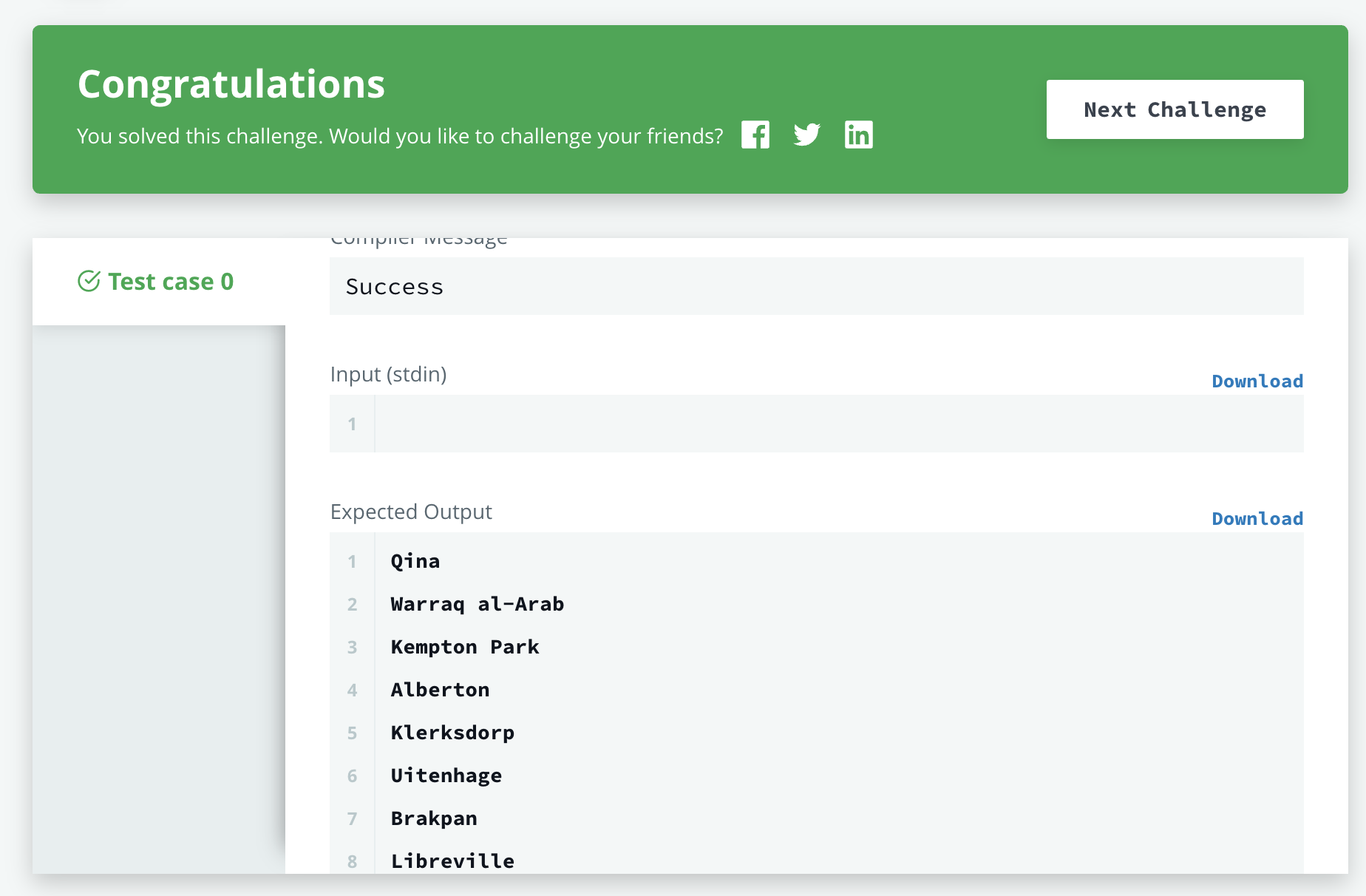Click on Alberton in expected output
This screenshot has height=896, width=1366.
click(x=440, y=690)
